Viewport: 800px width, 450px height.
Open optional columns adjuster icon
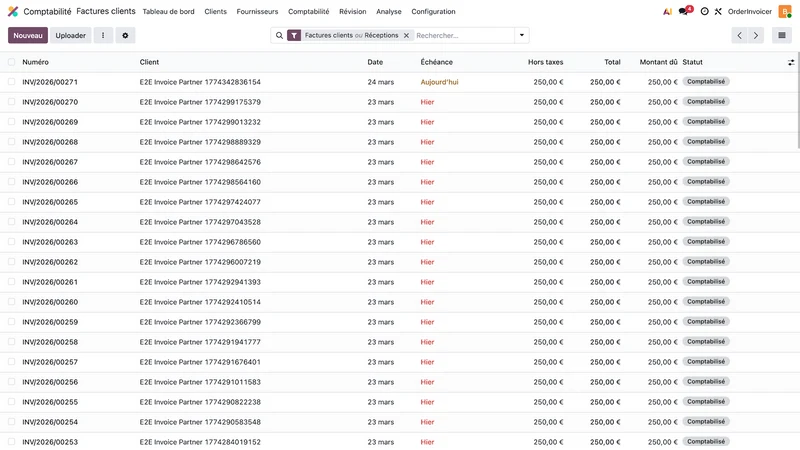pos(791,62)
